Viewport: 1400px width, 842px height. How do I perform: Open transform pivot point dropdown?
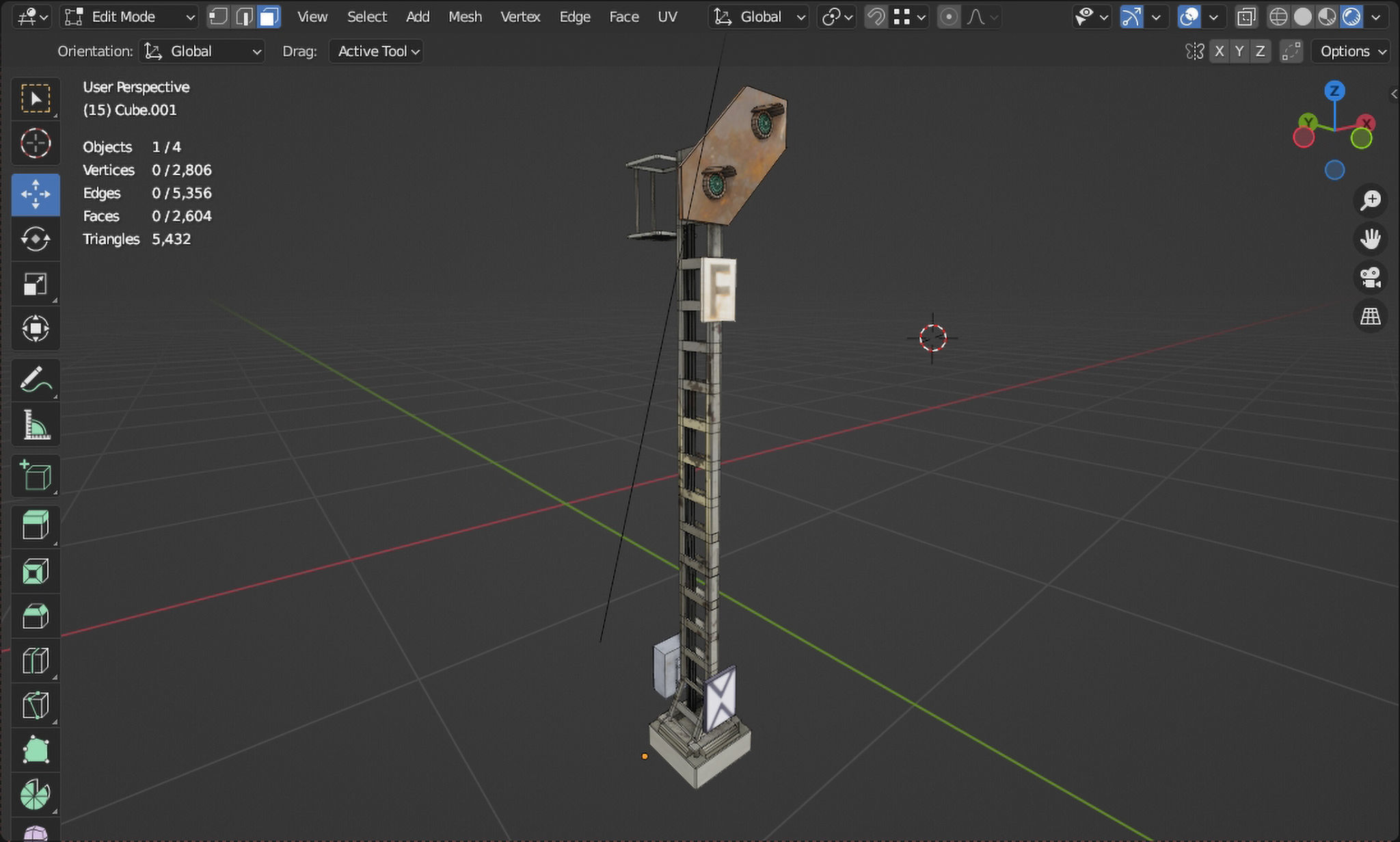pos(837,16)
